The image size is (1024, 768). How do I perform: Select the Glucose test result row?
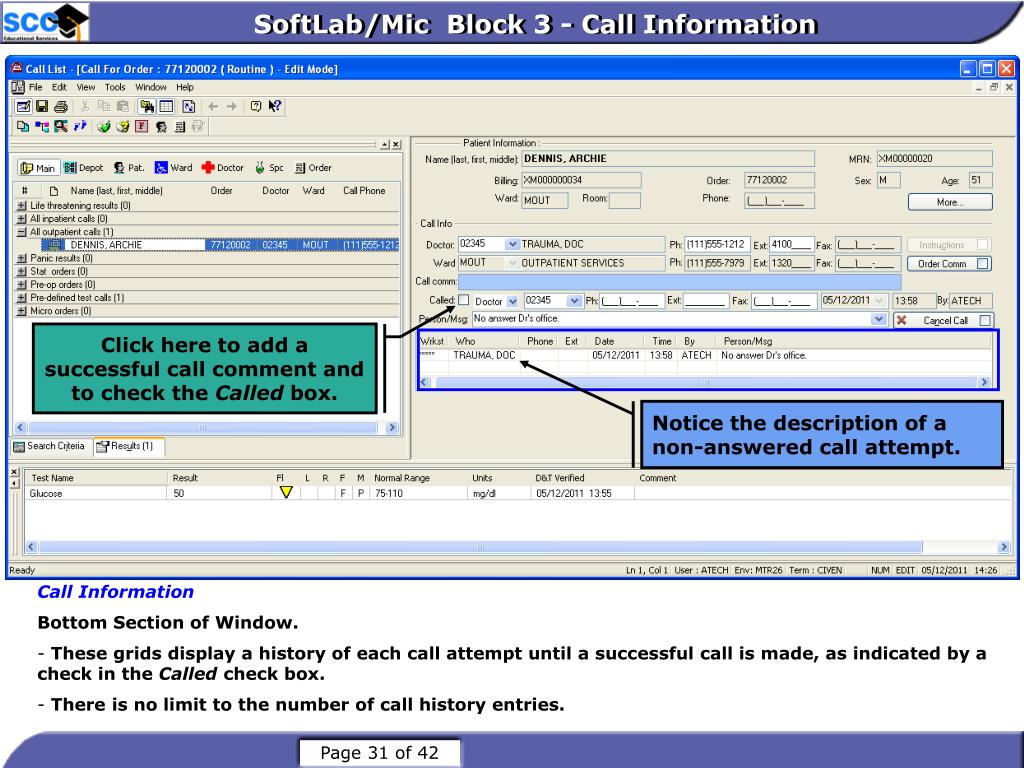pos(517,494)
